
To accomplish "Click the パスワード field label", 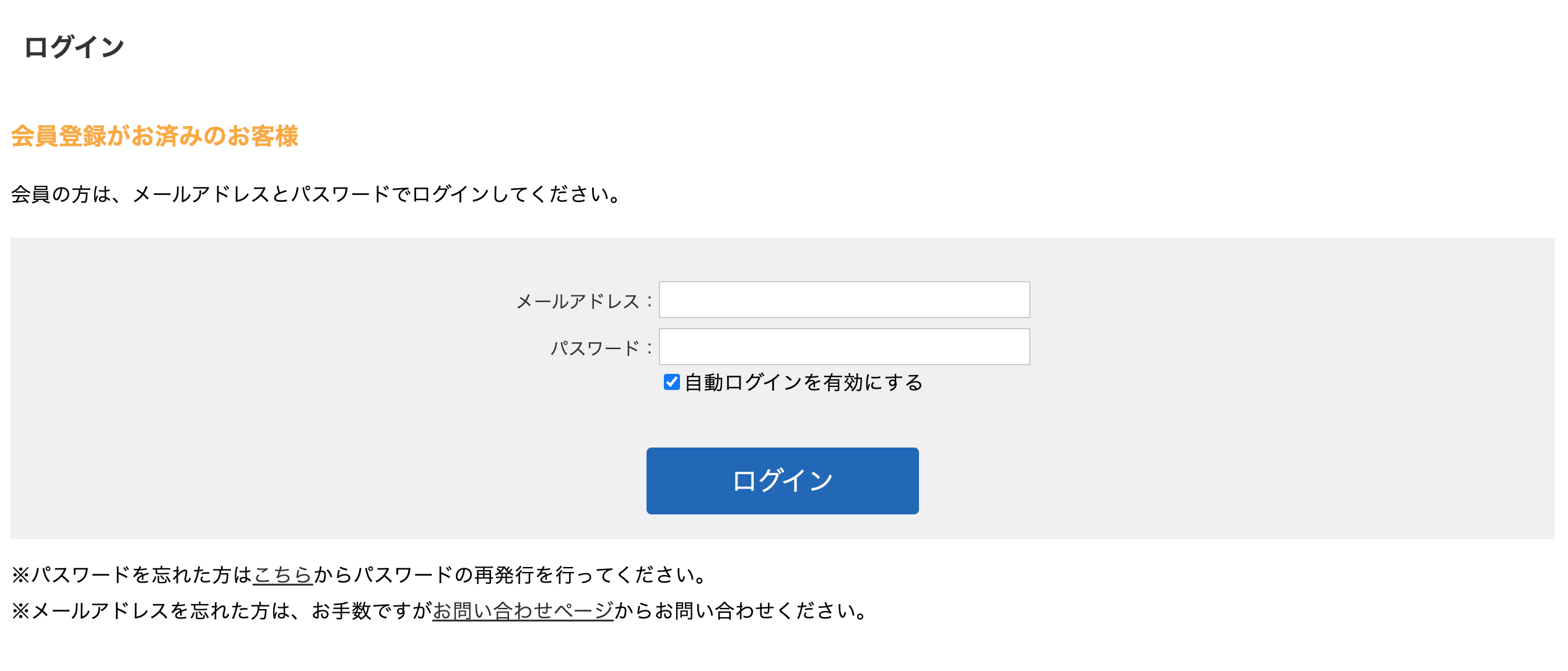I will [x=595, y=348].
